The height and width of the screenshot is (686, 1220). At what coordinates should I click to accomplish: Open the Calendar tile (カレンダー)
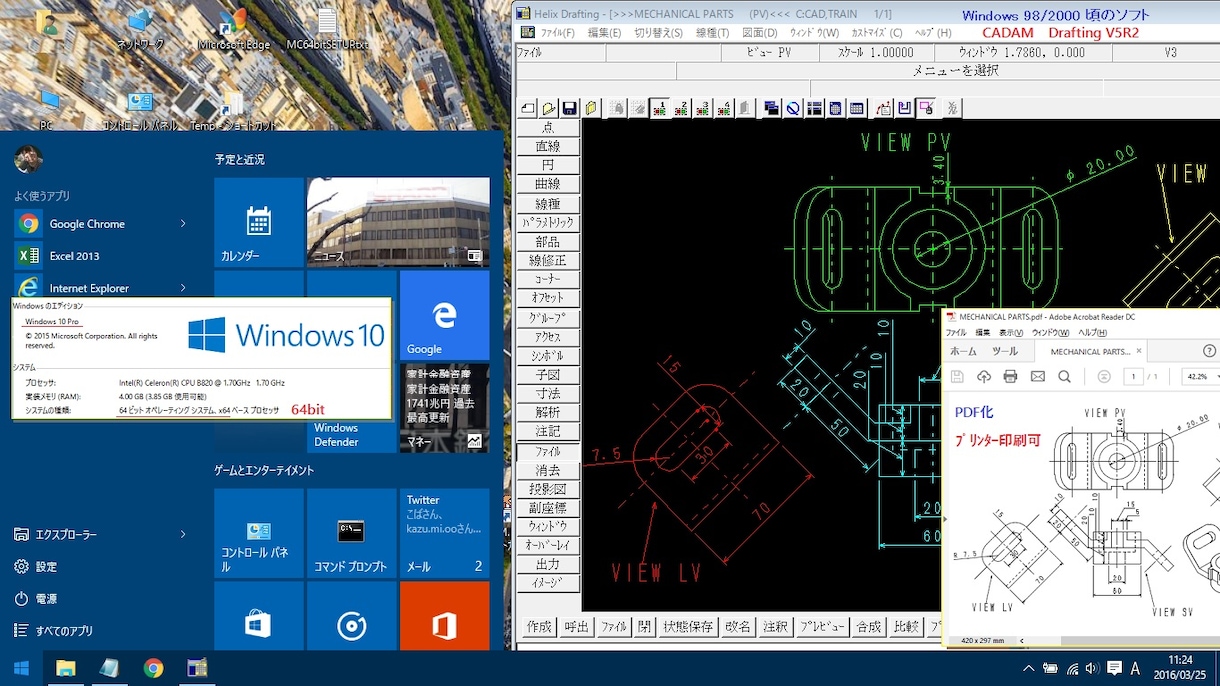coord(259,222)
